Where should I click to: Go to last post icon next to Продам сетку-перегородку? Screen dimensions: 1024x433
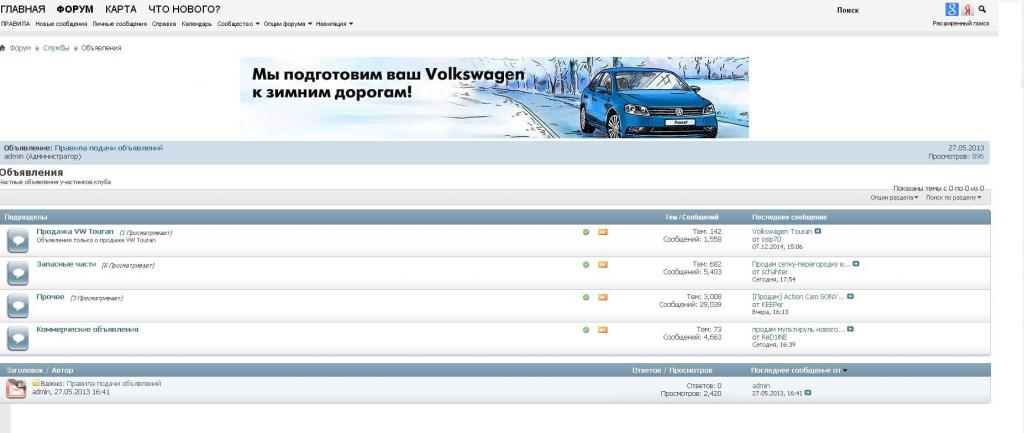point(856,264)
